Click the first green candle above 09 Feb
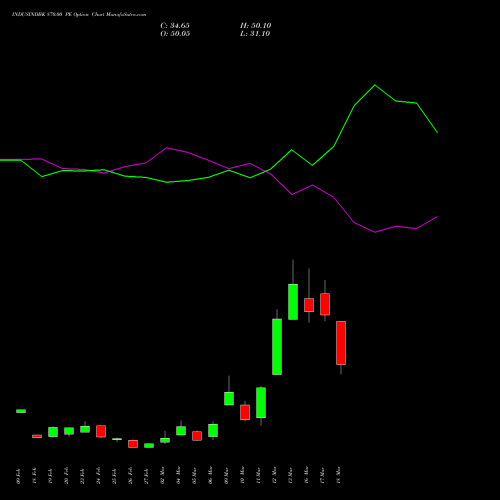Viewport: 500px width, 500px height. click(21, 411)
